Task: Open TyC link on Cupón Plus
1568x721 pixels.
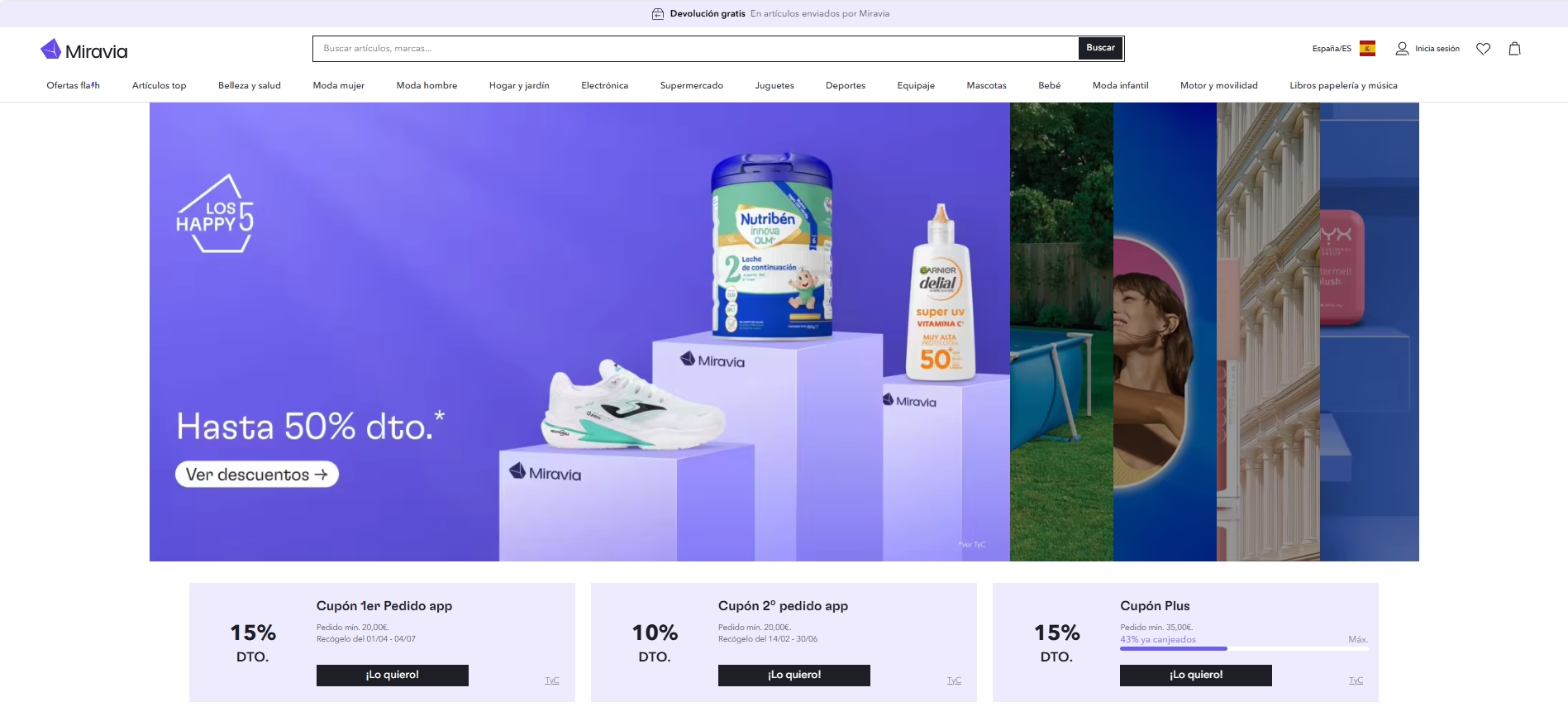Action: click(1356, 680)
